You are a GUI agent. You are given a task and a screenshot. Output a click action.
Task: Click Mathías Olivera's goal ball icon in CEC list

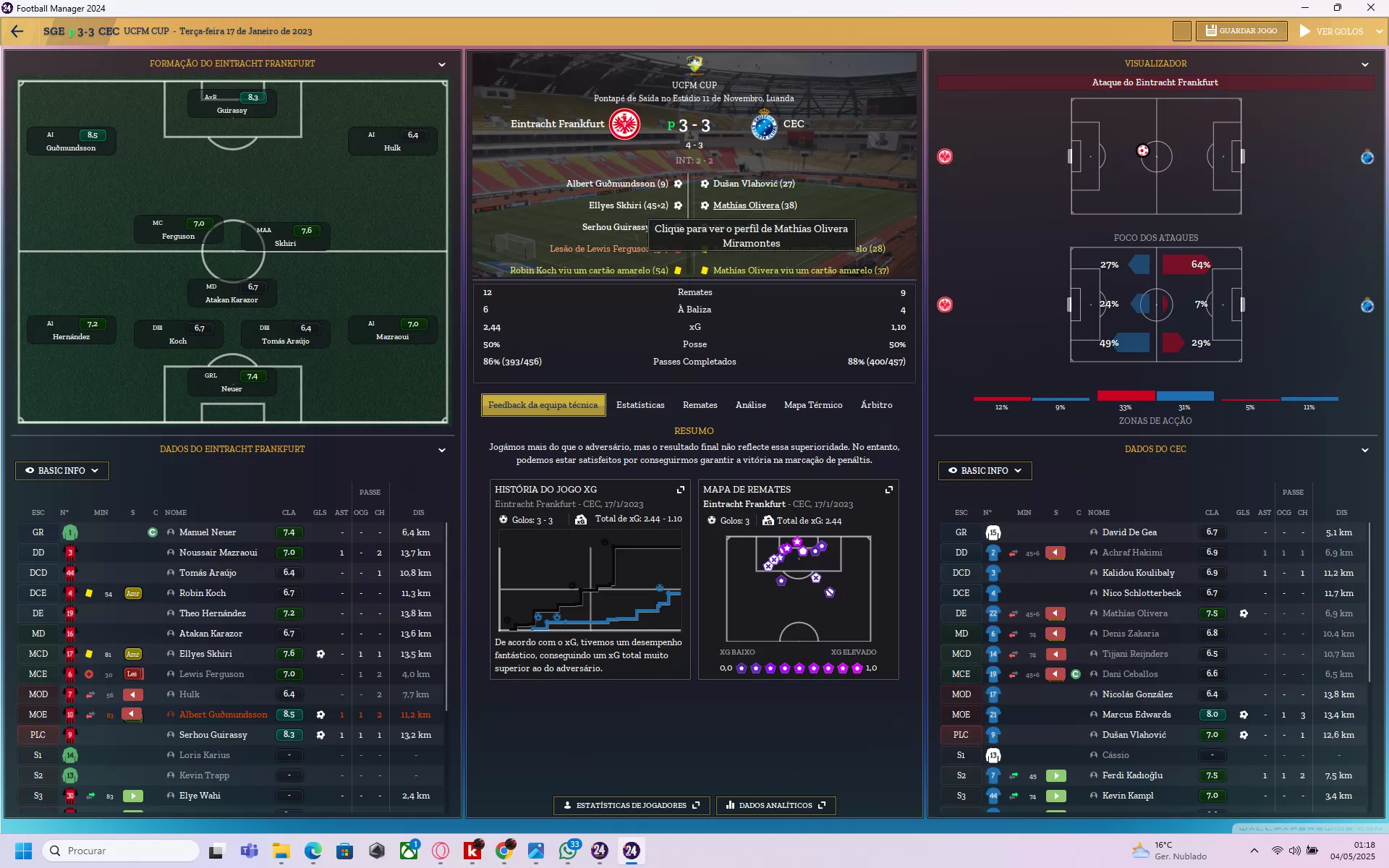[x=1244, y=613]
